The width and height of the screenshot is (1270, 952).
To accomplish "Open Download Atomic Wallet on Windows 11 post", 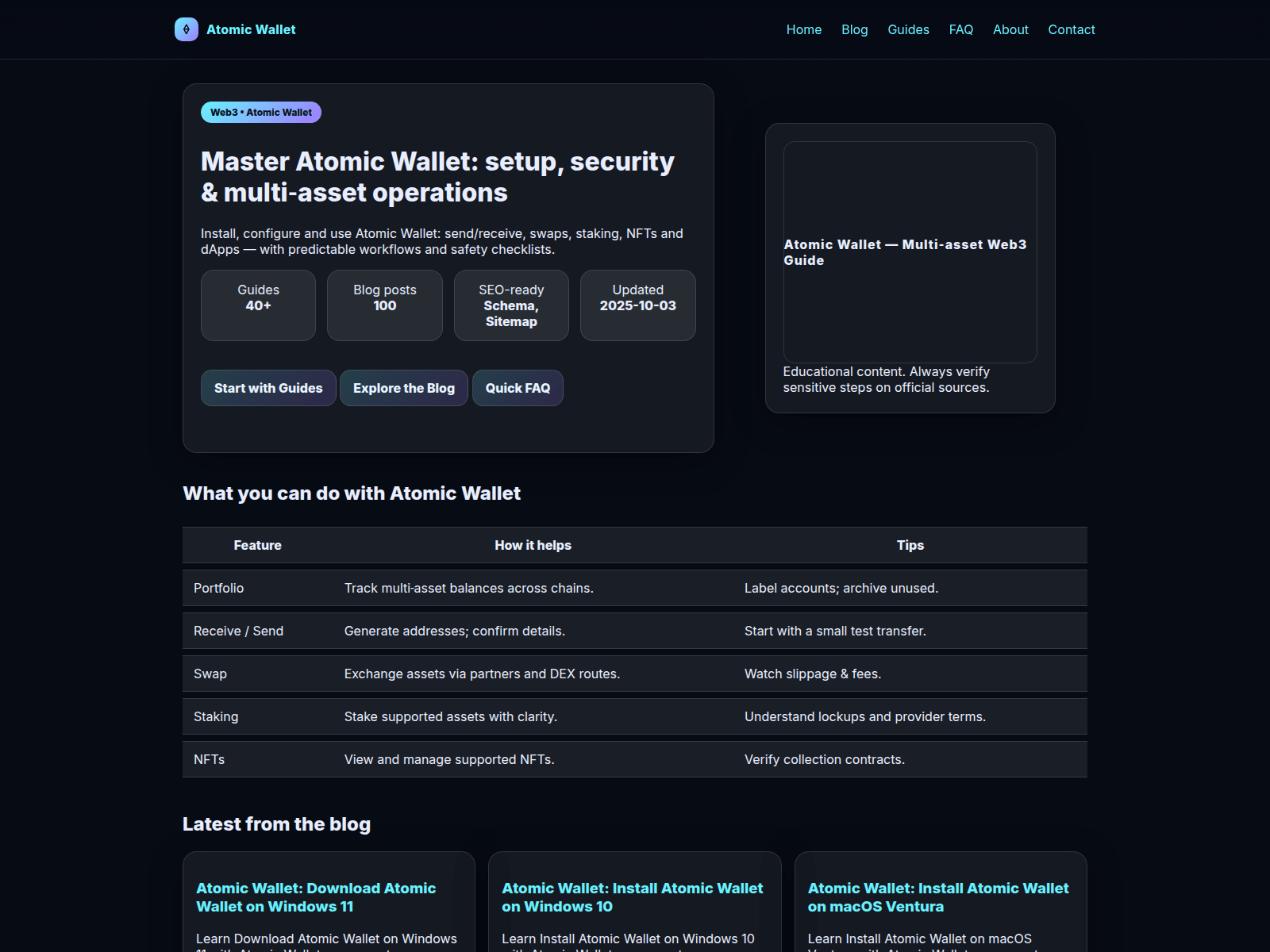I will 316,897.
